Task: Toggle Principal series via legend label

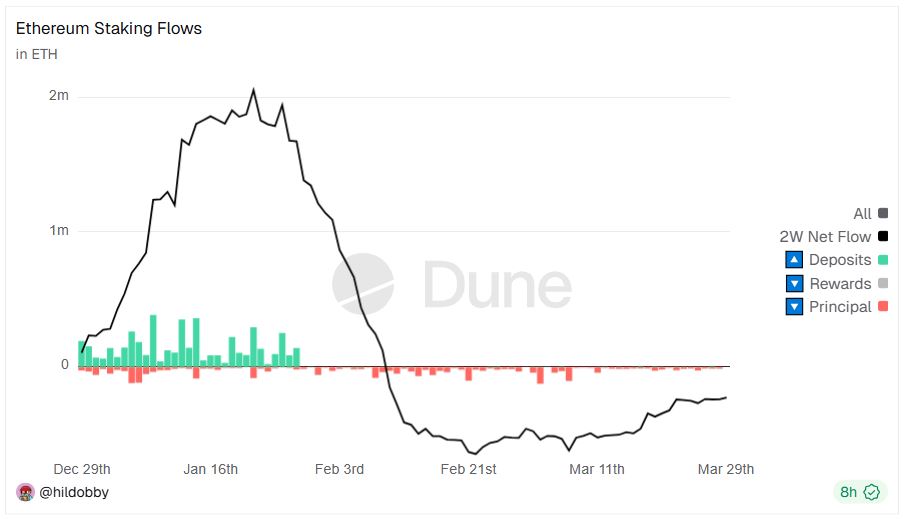Action: coord(840,307)
